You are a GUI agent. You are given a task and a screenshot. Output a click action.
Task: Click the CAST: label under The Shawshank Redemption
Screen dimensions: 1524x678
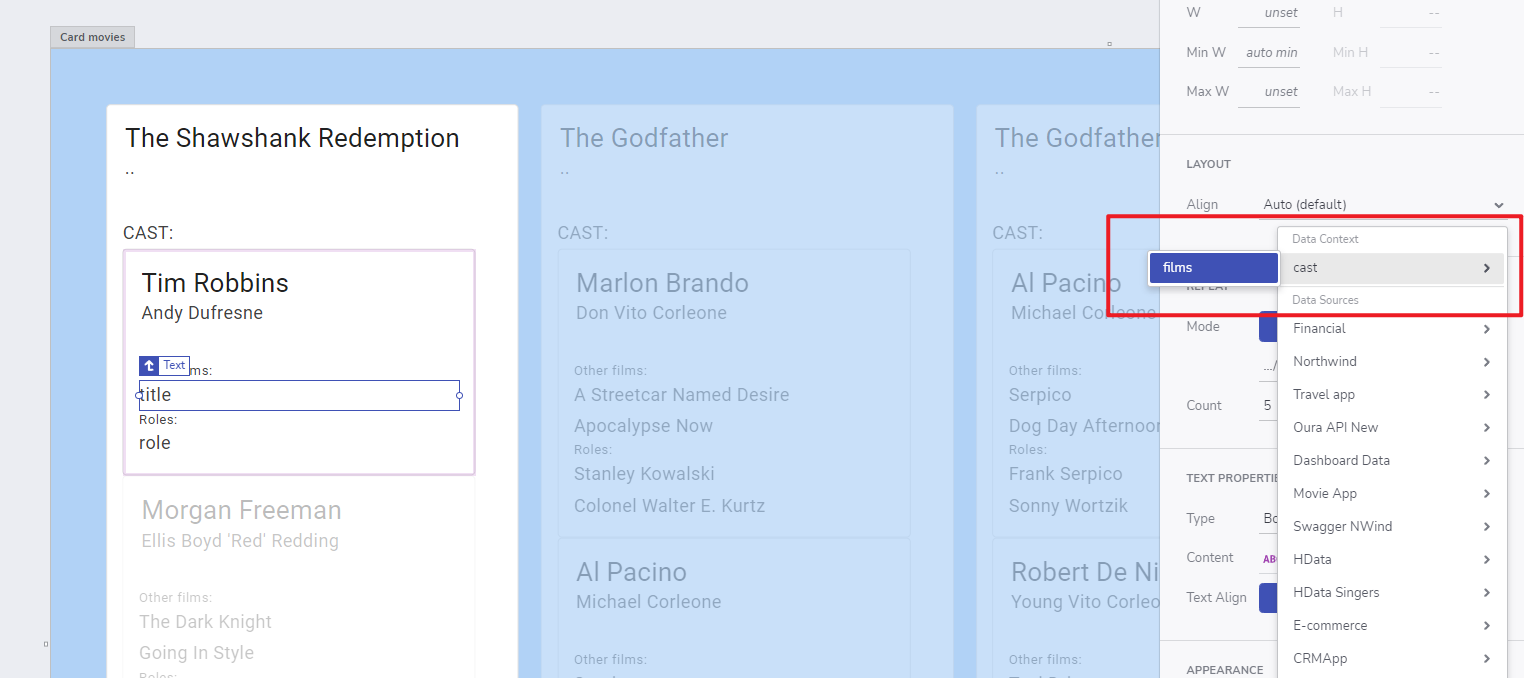(x=148, y=233)
